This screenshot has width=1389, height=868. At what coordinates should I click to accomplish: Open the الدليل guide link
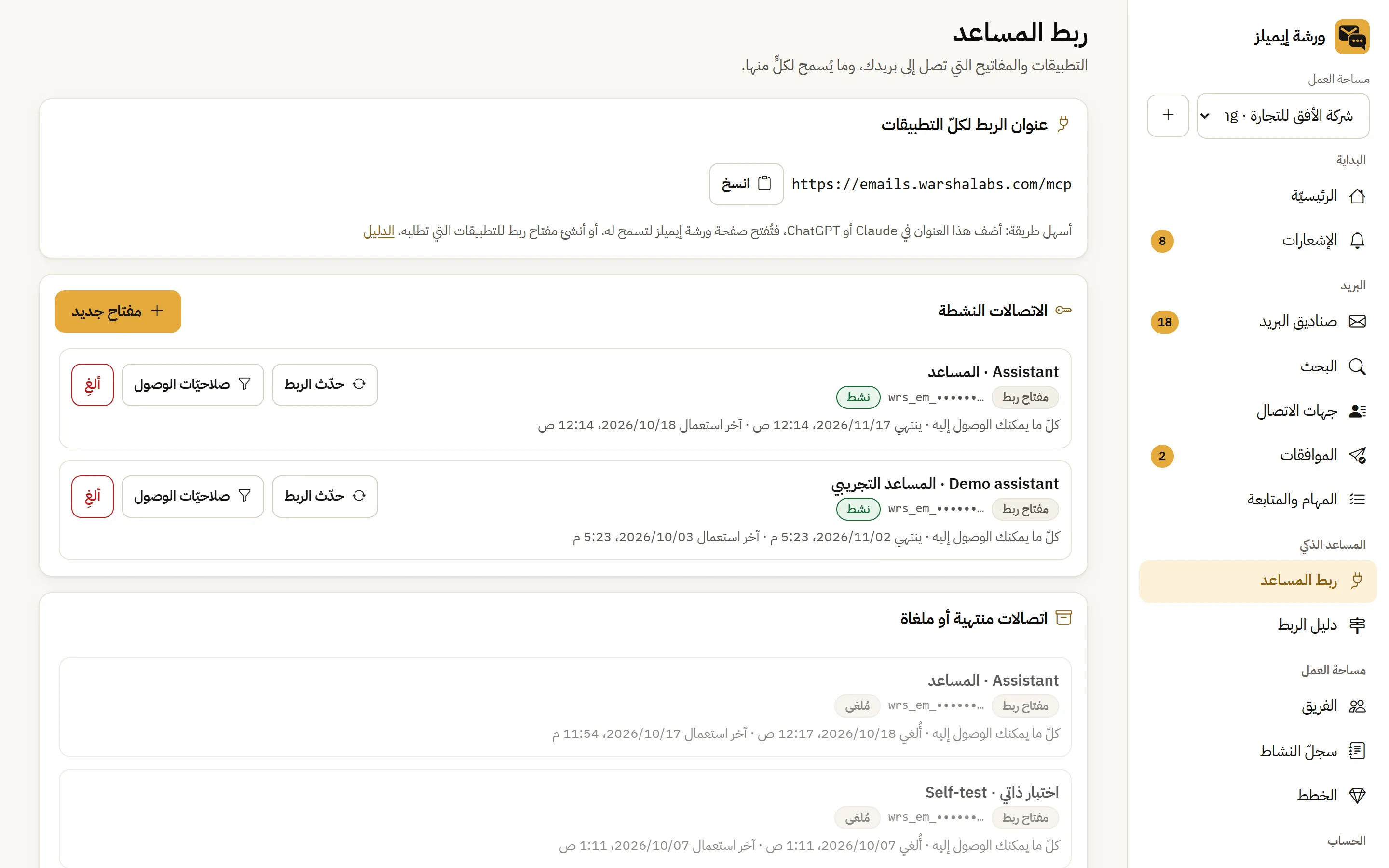tap(379, 231)
